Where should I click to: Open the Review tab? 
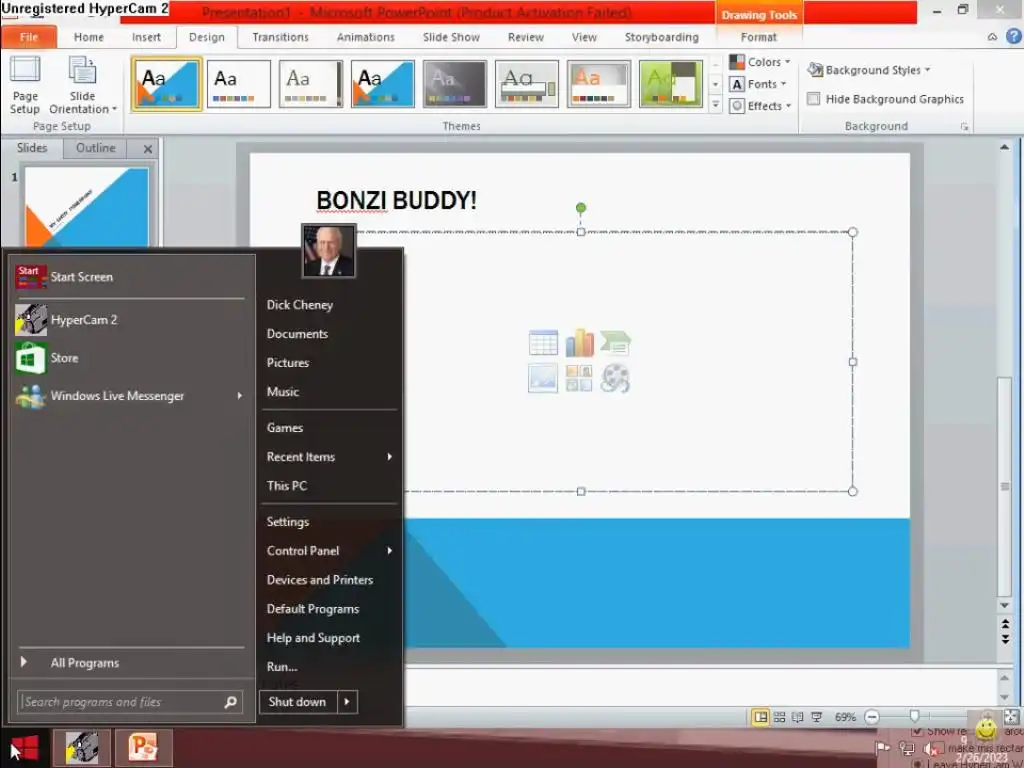click(526, 37)
